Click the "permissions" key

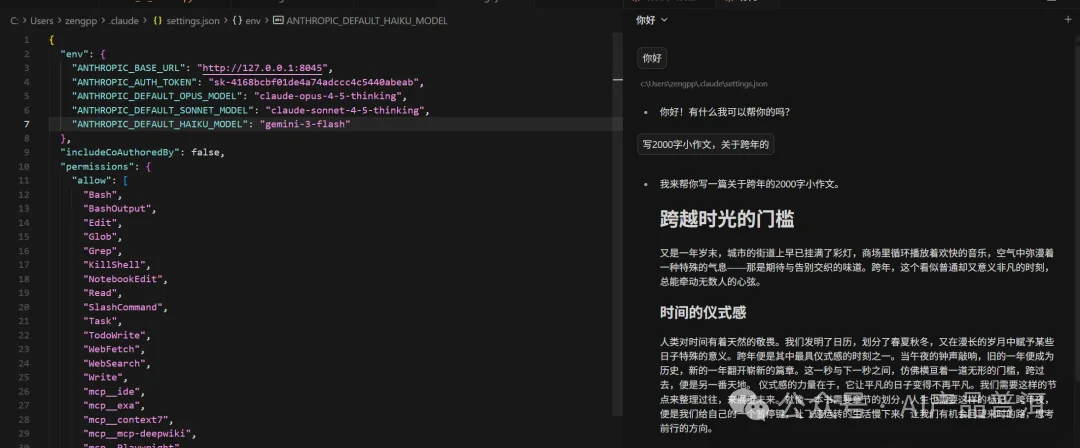[96, 166]
